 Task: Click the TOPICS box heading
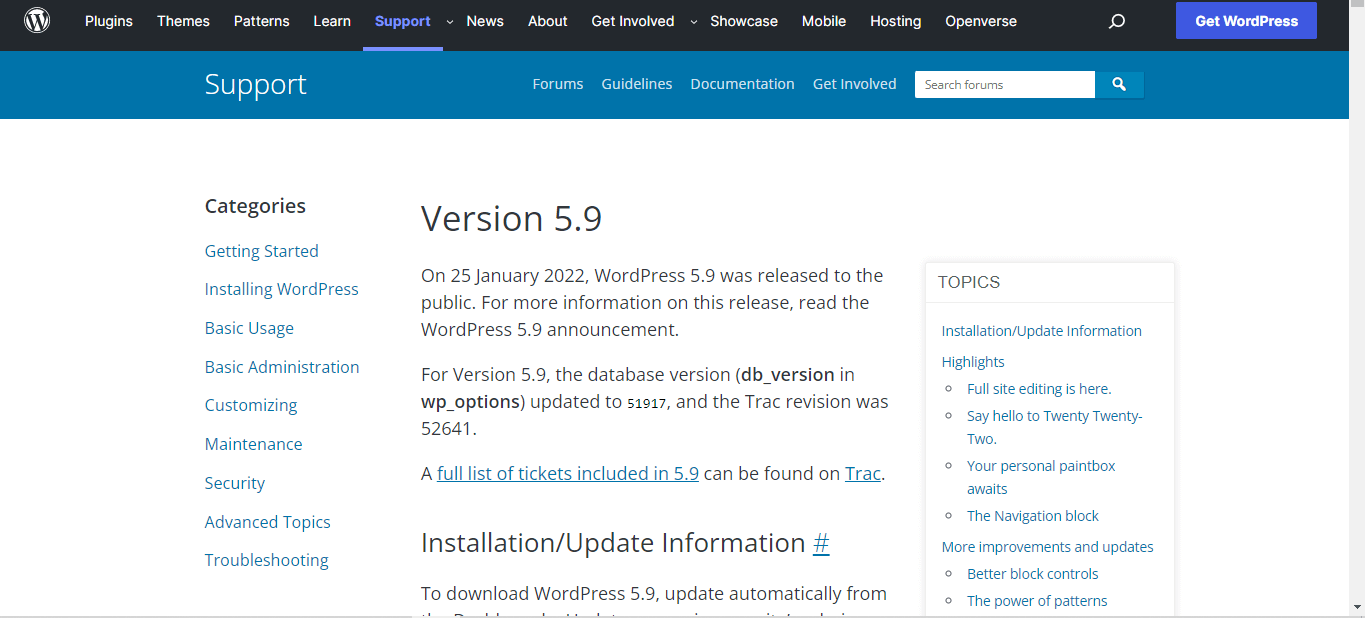pyautogui.click(x=969, y=282)
